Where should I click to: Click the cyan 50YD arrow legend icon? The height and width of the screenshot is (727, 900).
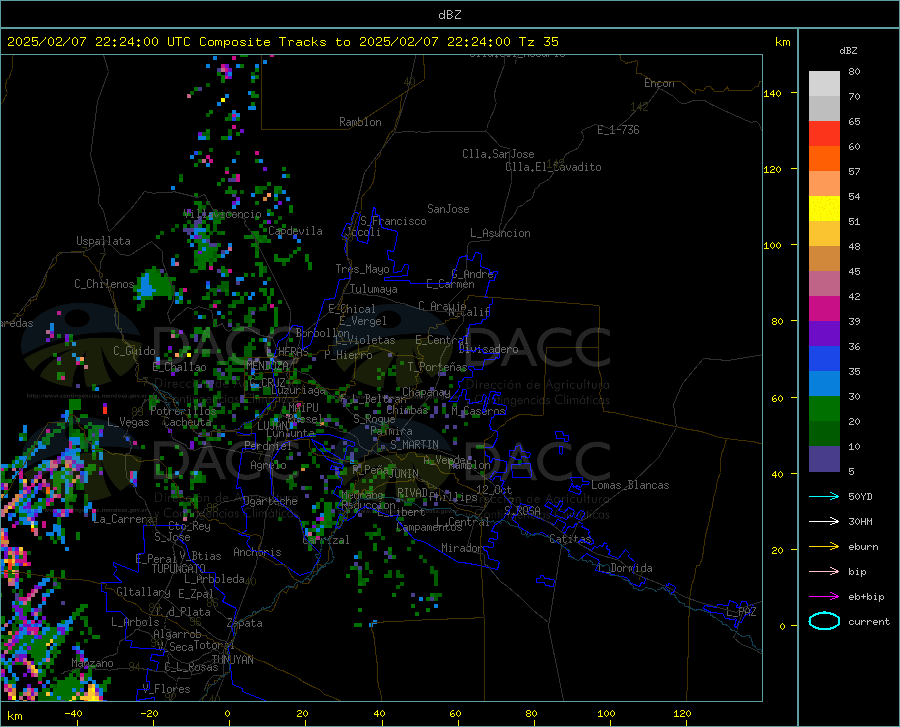click(x=824, y=496)
